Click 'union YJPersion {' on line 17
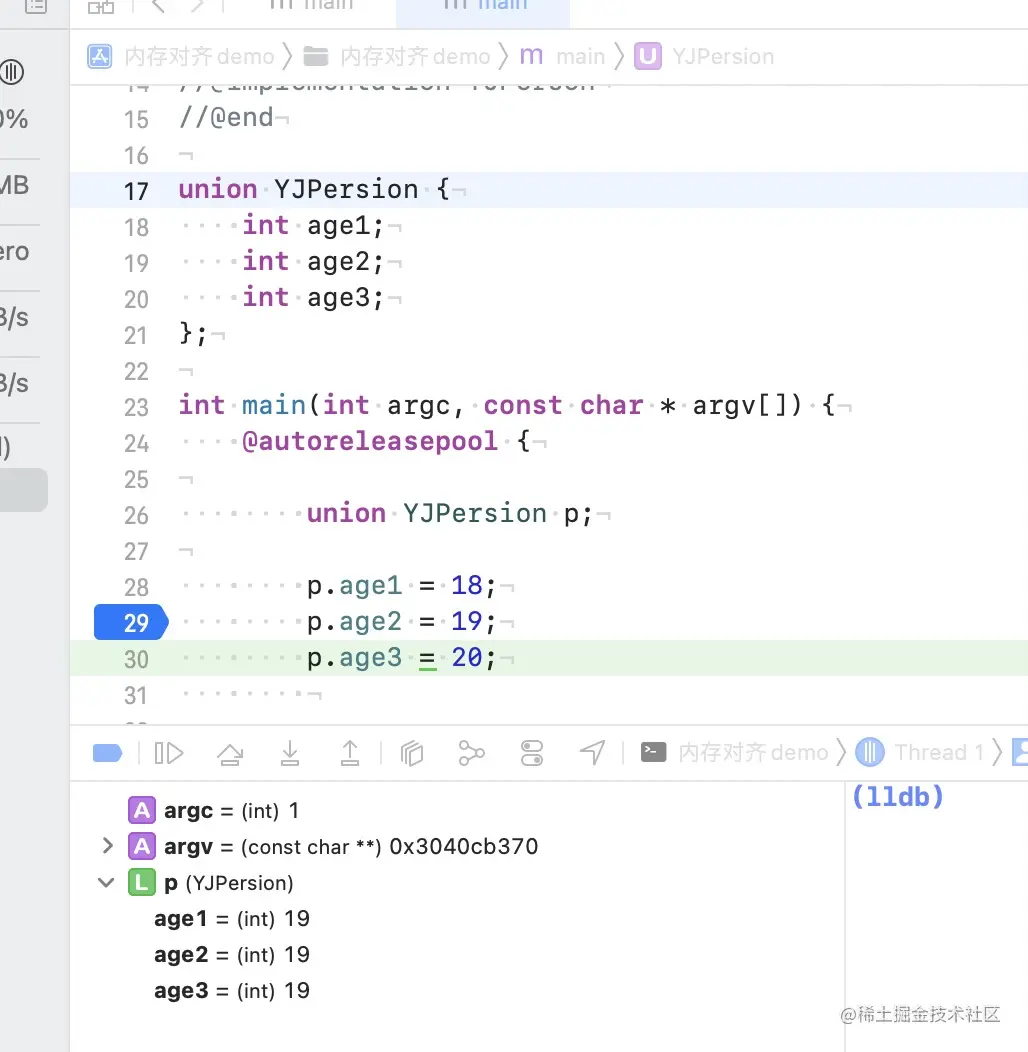 click(314, 189)
